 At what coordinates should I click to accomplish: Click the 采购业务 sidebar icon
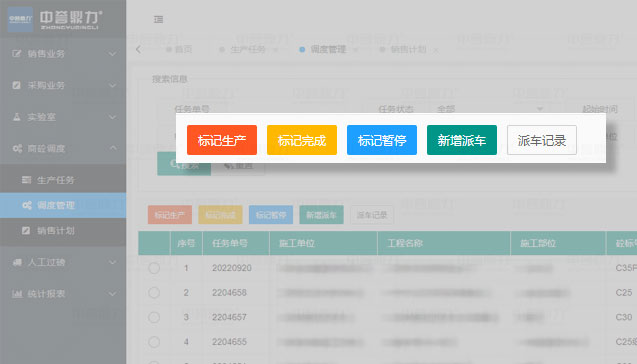[x=17, y=85]
